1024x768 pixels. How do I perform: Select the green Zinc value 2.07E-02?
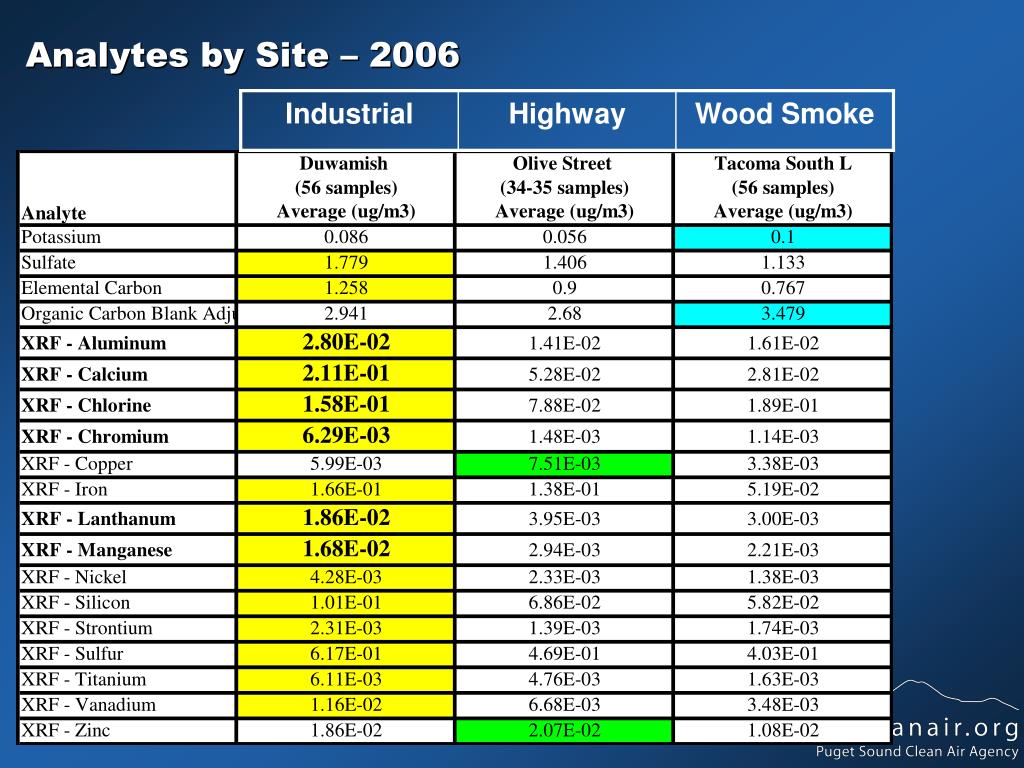[564, 730]
